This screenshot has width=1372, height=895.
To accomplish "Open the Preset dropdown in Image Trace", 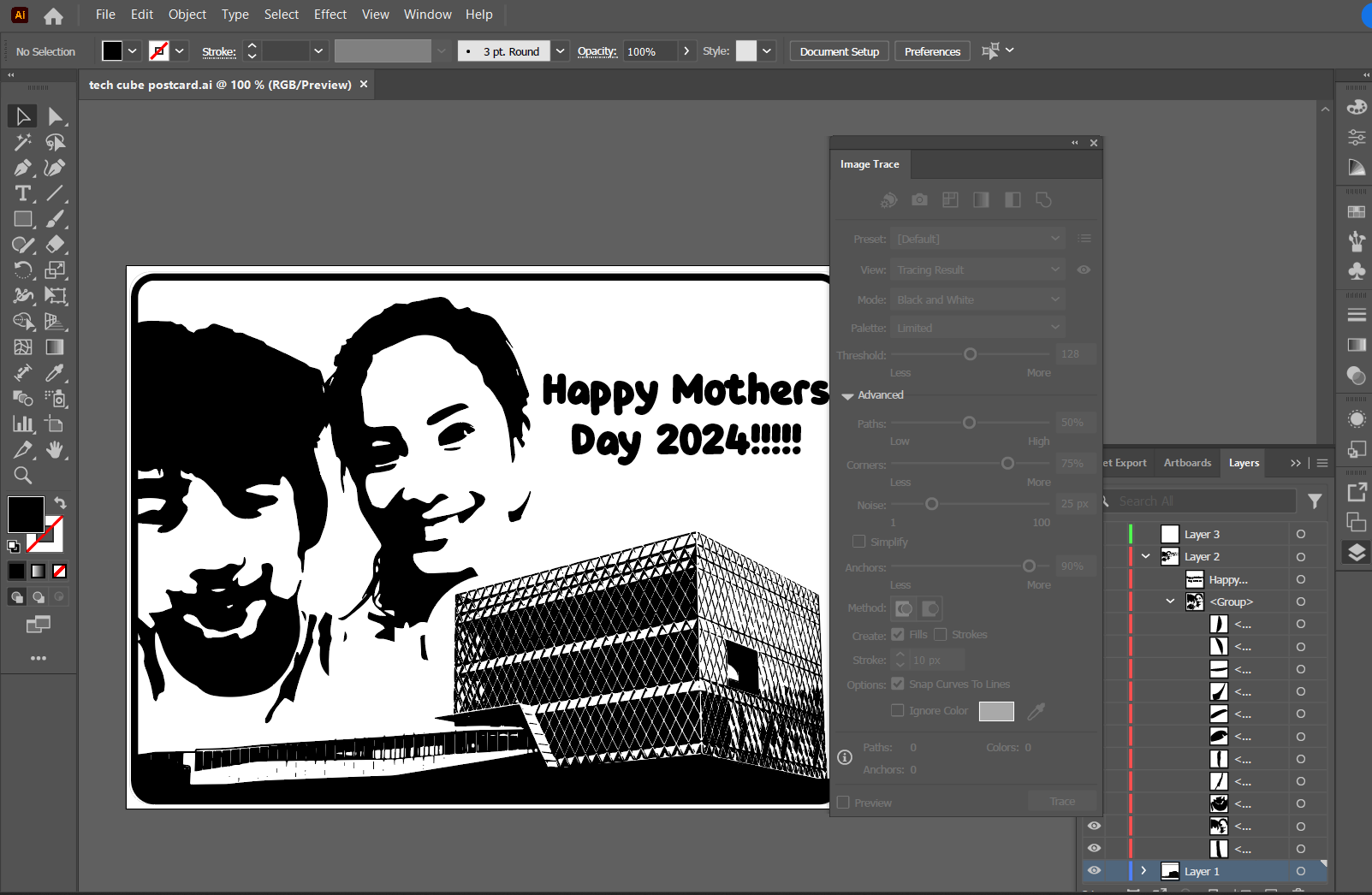I will click(977, 239).
